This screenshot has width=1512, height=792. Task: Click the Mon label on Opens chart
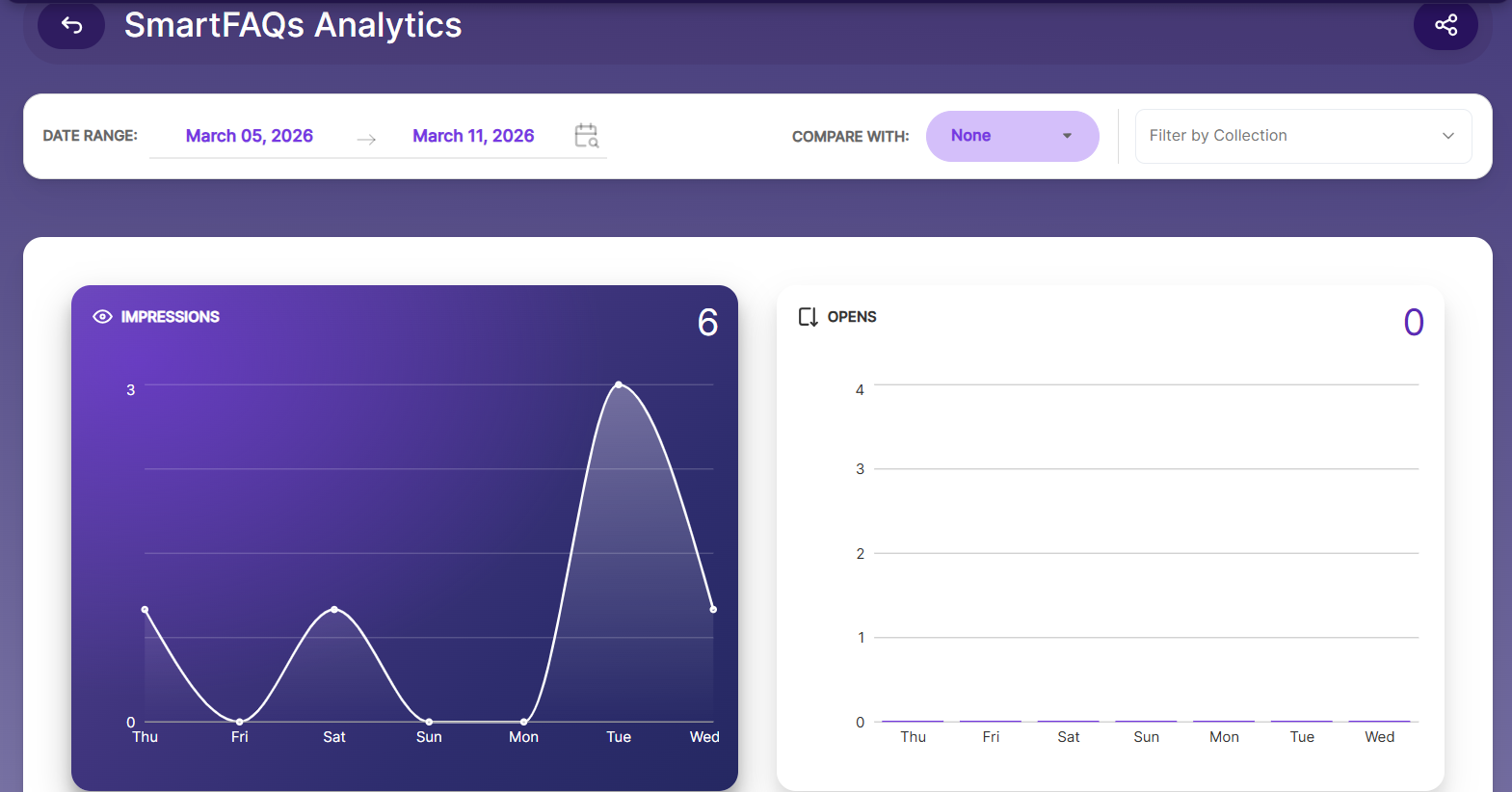1224,737
